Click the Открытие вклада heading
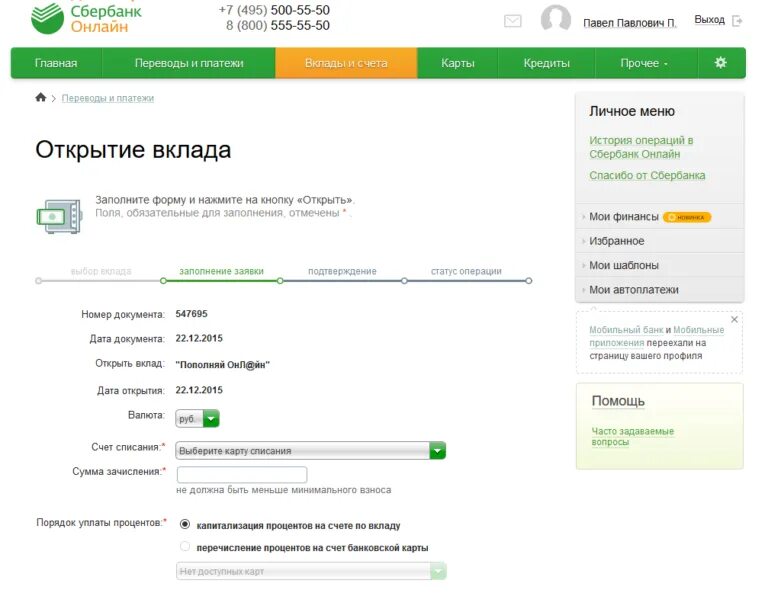 [x=133, y=149]
